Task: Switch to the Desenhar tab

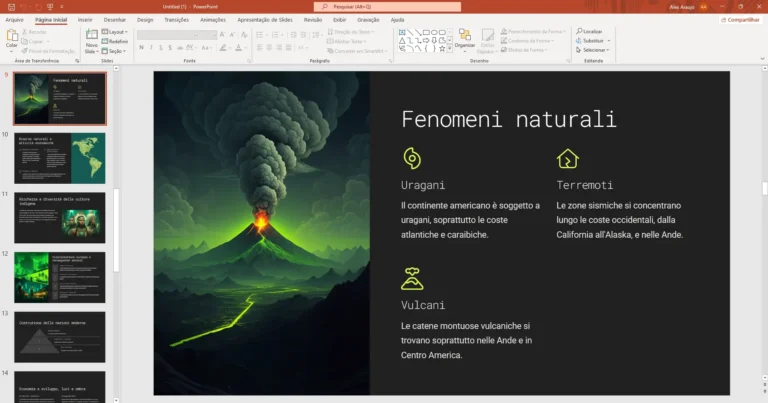Action: (115, 20)
